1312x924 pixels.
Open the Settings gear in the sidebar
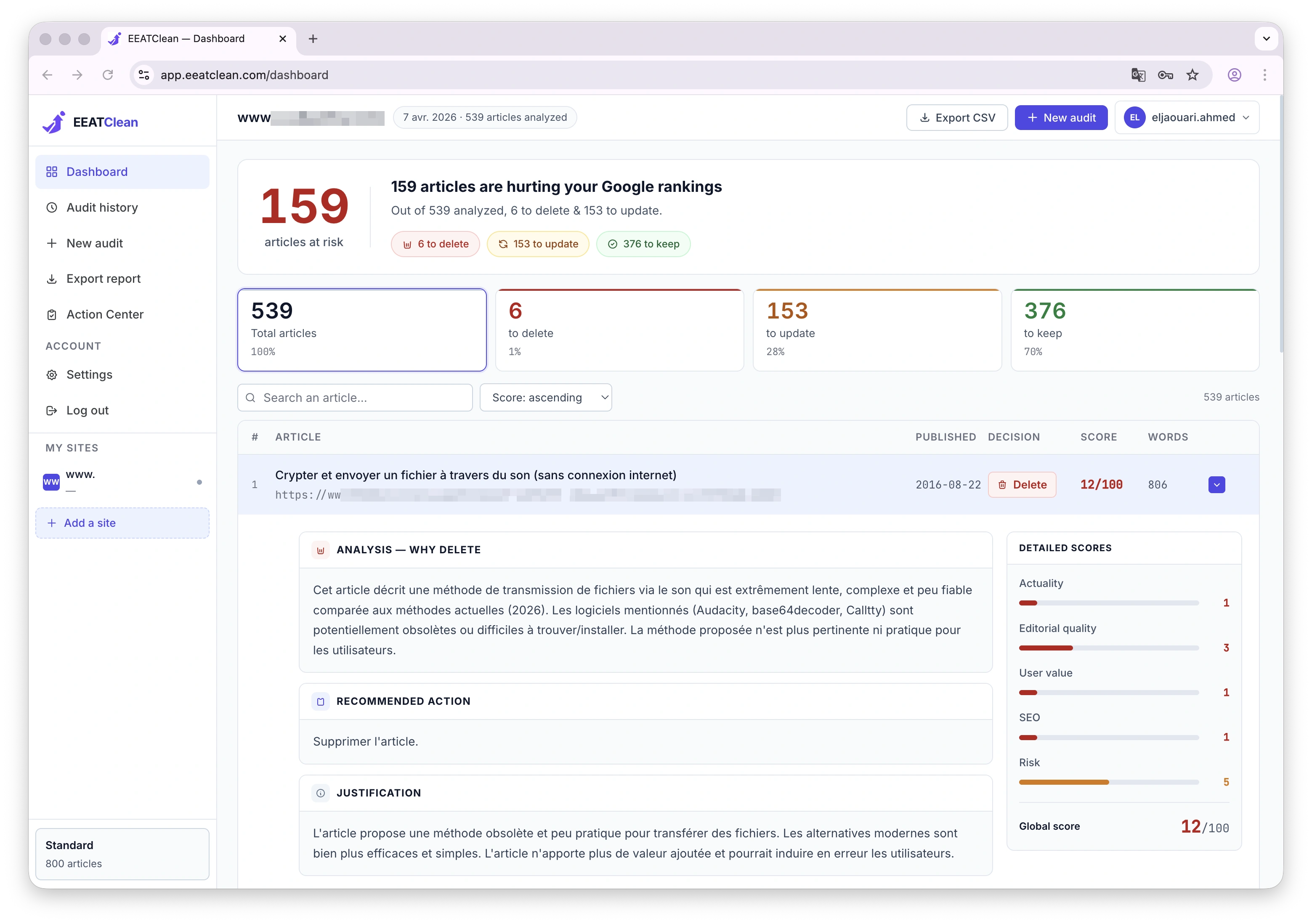(x=52, y=374)
